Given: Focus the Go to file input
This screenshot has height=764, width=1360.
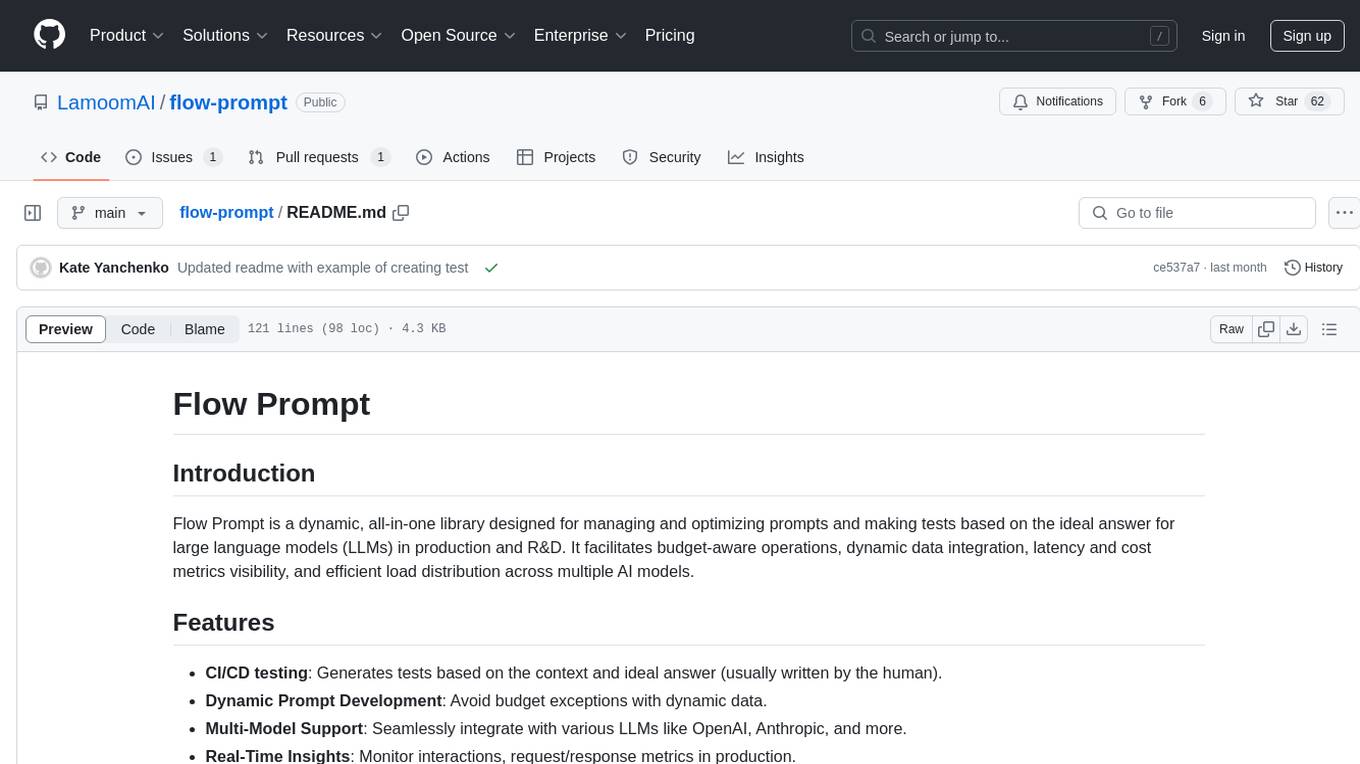Looking at the screenshot, I should pos(1197,213).
